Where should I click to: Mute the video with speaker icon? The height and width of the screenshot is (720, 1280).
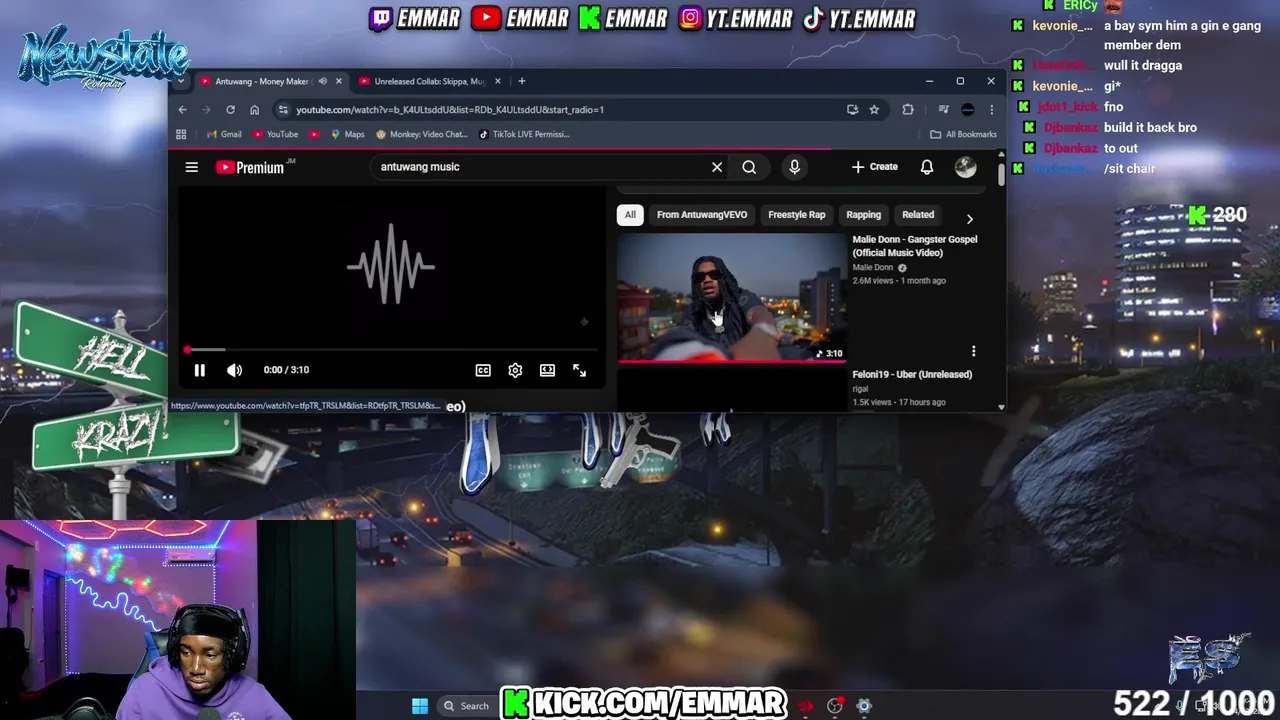pos(234,370)
